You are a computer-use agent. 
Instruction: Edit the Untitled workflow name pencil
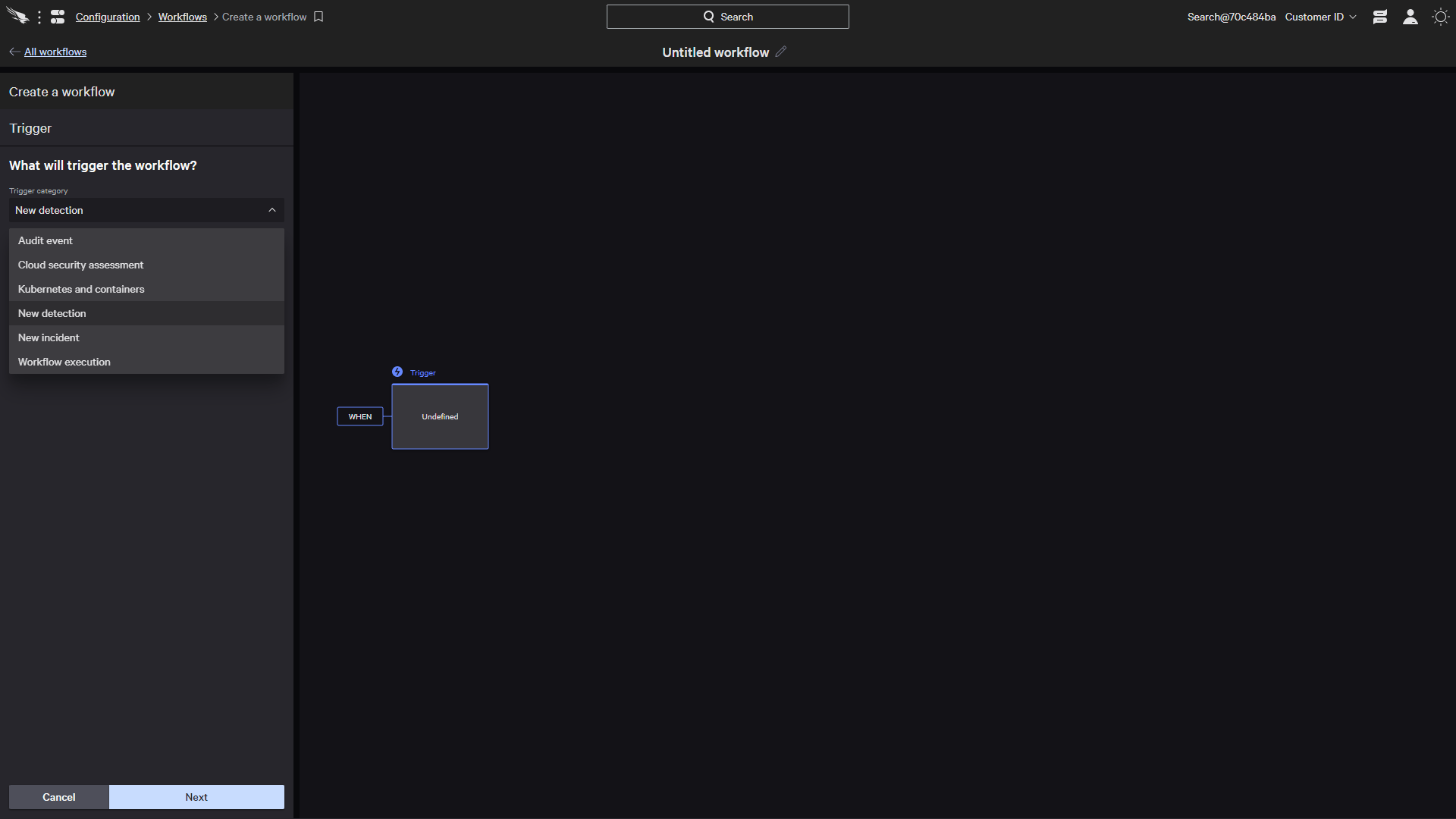click(x=781, y=52)
